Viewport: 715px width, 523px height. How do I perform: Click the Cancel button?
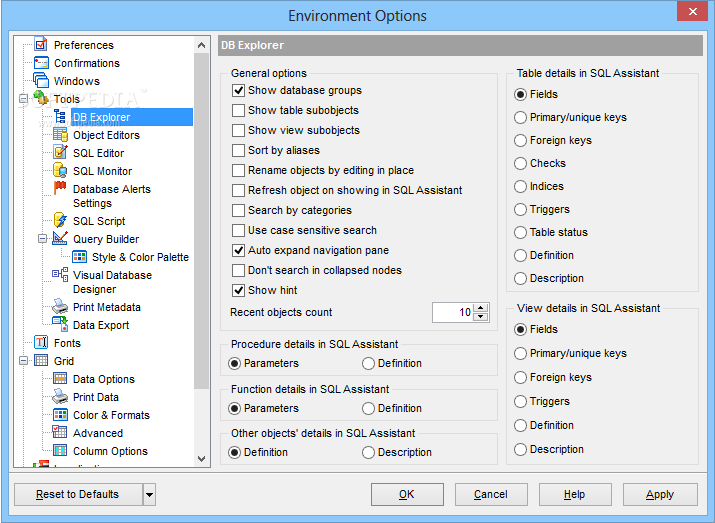tap(491, 494)
